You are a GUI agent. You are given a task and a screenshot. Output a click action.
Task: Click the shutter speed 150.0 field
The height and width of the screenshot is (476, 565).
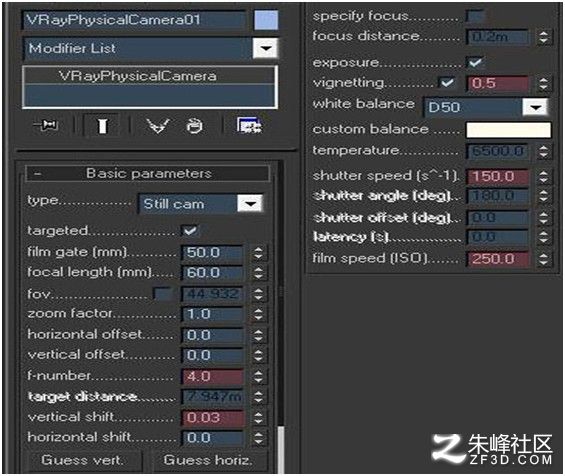pos(498,177)
